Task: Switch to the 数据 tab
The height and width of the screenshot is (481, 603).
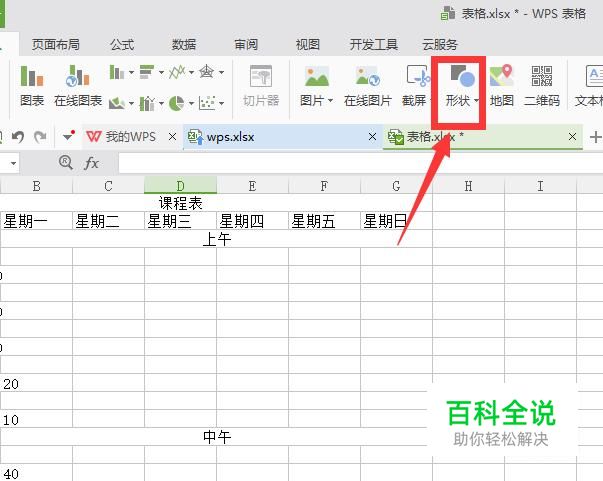Action: [184, 45]
